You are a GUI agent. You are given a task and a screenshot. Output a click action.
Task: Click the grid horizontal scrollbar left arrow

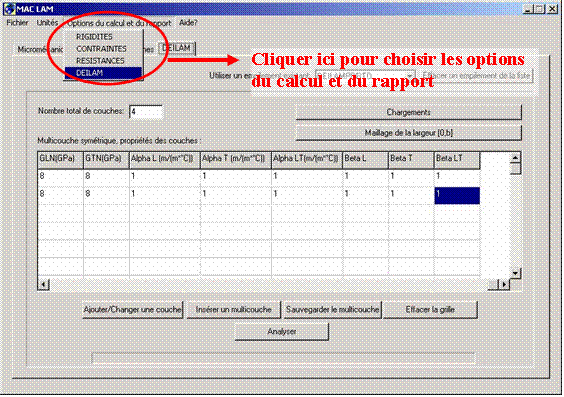pyautogui.click(x=44, y=284)
